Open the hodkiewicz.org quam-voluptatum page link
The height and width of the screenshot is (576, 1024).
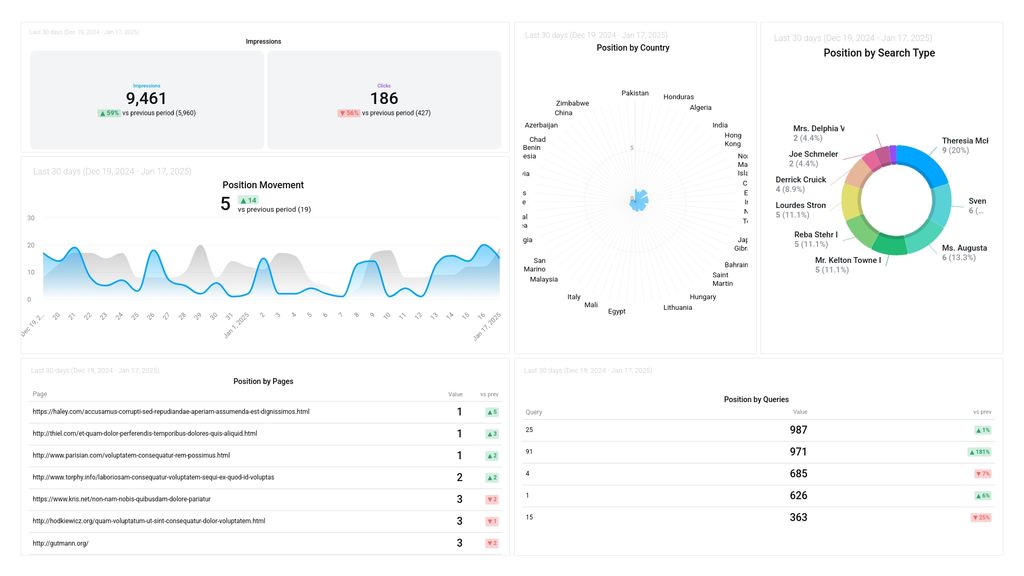[149, 521]
